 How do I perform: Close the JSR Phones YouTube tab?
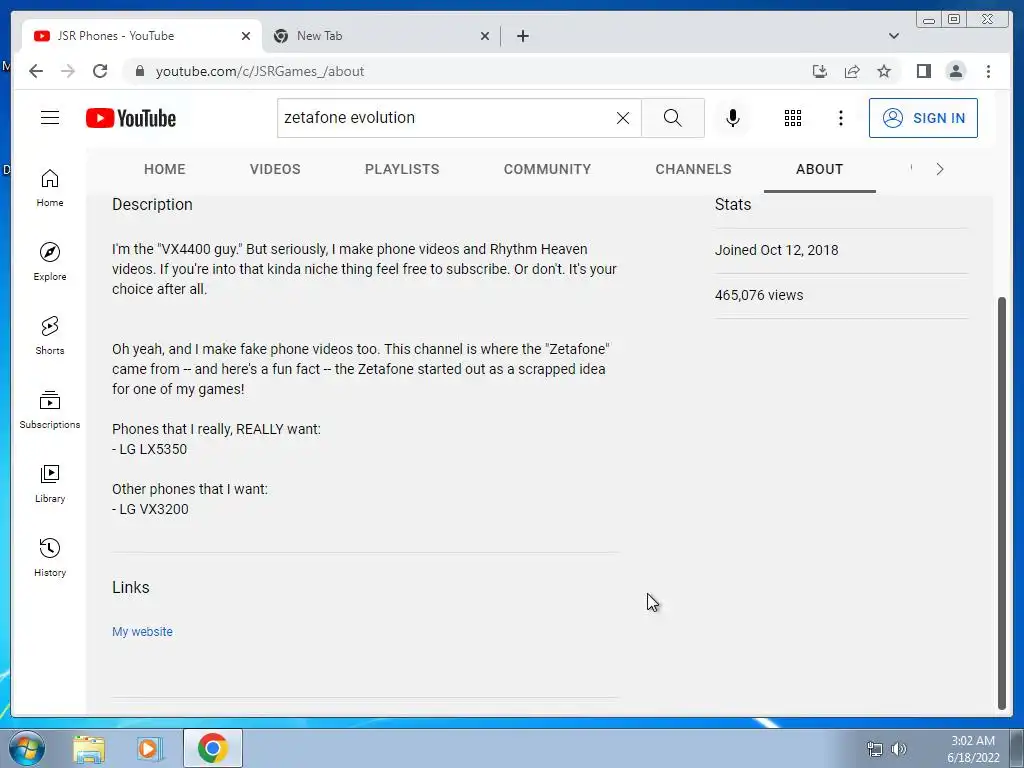(x=246, y=36)
